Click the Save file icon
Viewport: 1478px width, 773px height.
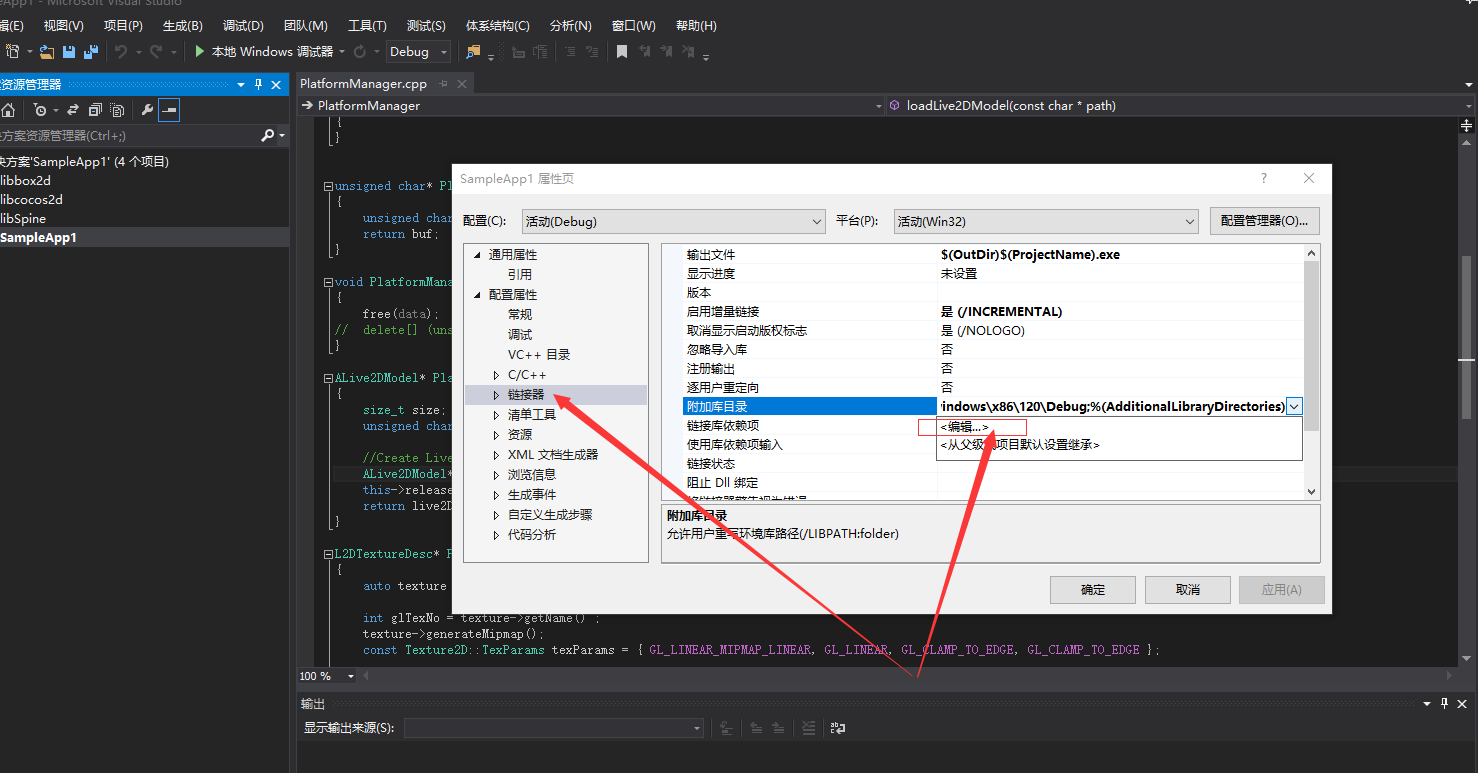pyautogui.click(x=70, y=52)
